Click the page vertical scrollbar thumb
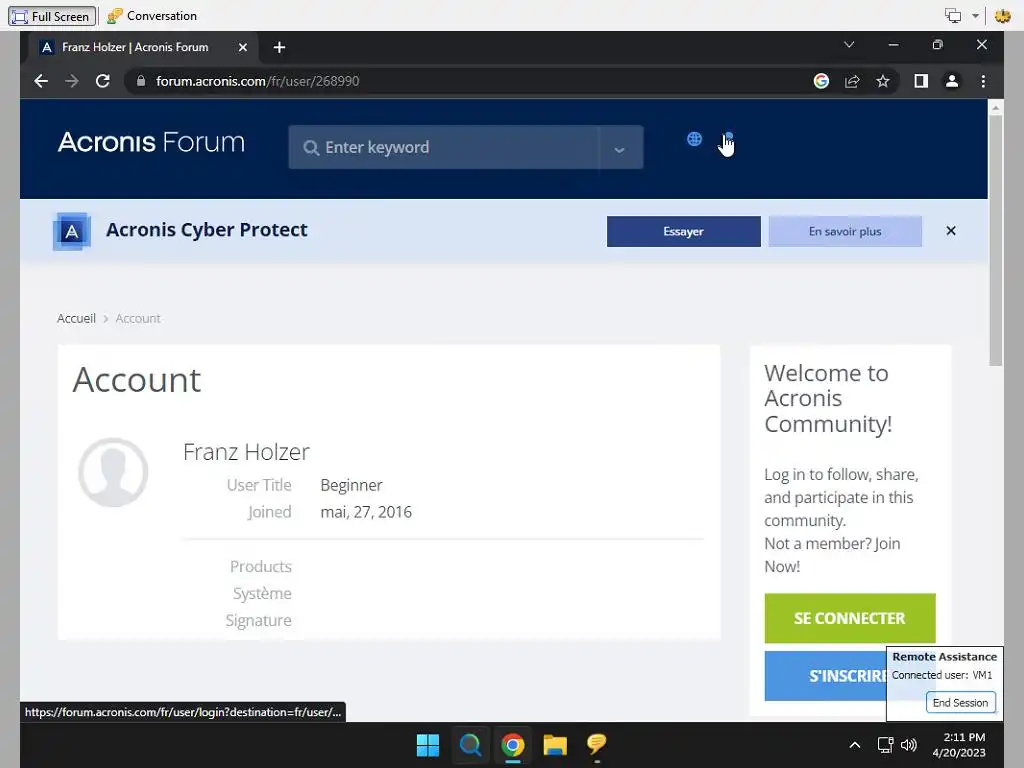The image size is (1024, 768). click(x=995, y=240)
